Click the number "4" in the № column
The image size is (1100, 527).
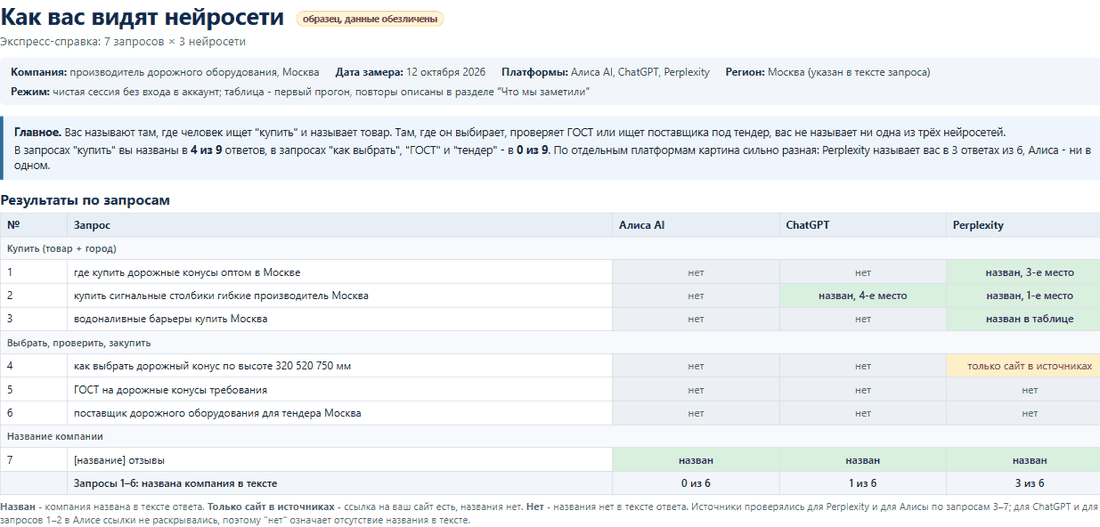[x=11, y=366]
